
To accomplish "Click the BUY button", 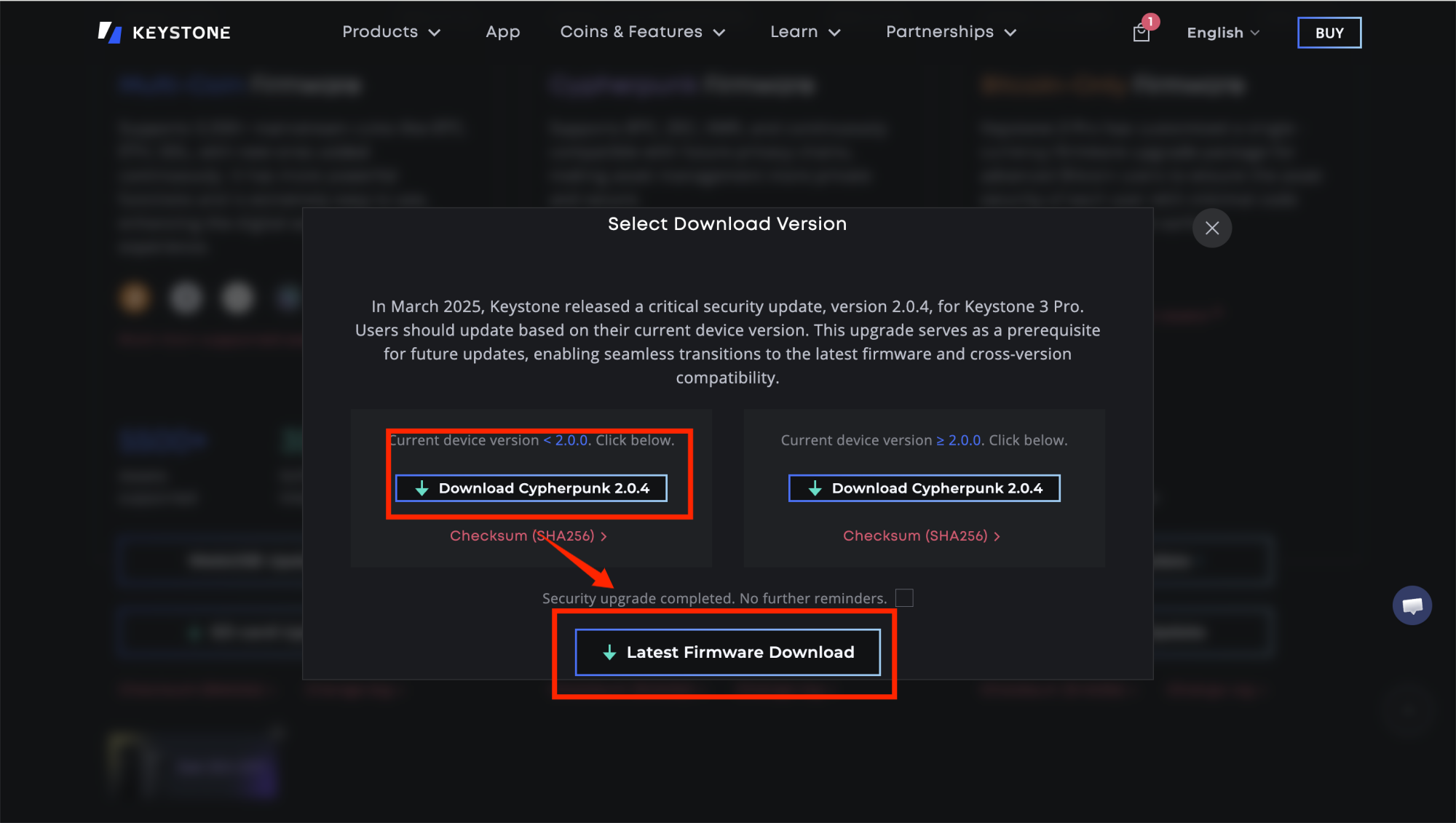I will pos(1329,33).
